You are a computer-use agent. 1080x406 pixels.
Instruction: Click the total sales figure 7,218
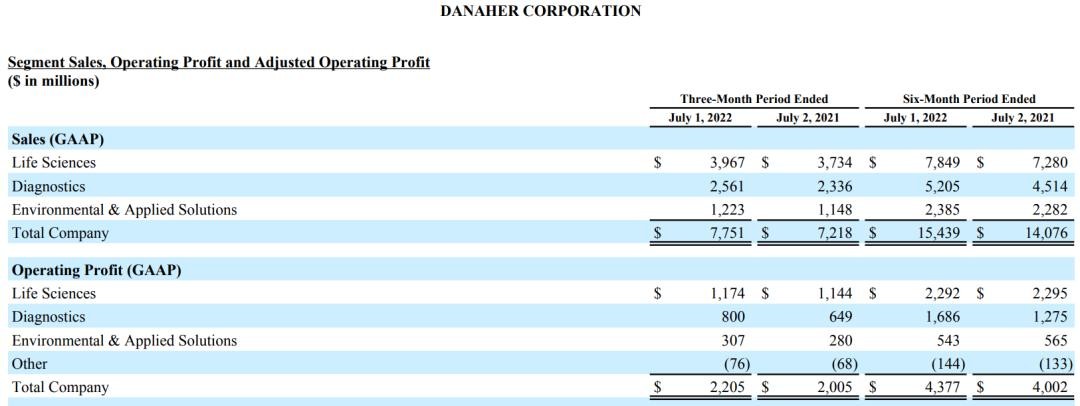click(836, 233)
